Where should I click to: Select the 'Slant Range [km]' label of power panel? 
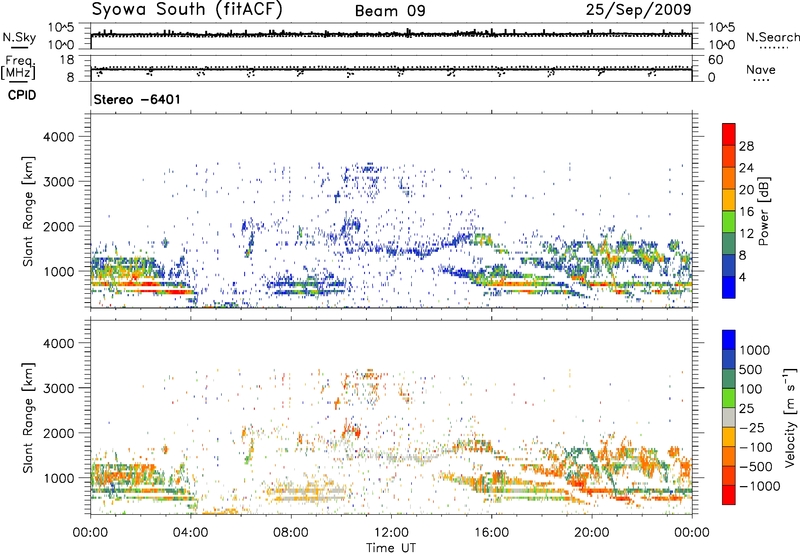(28, 211)
